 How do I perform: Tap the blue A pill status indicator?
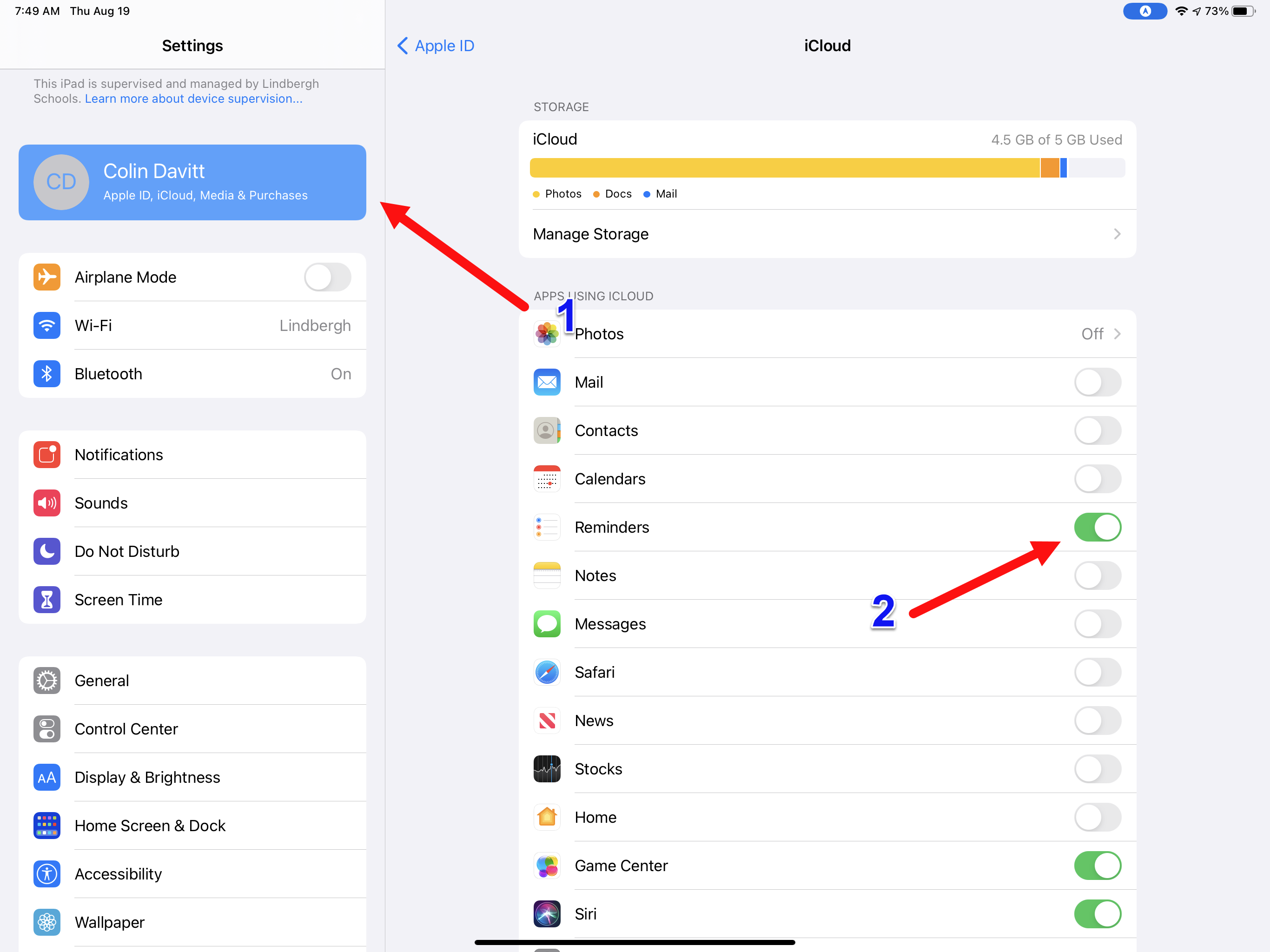point(1145,11)
